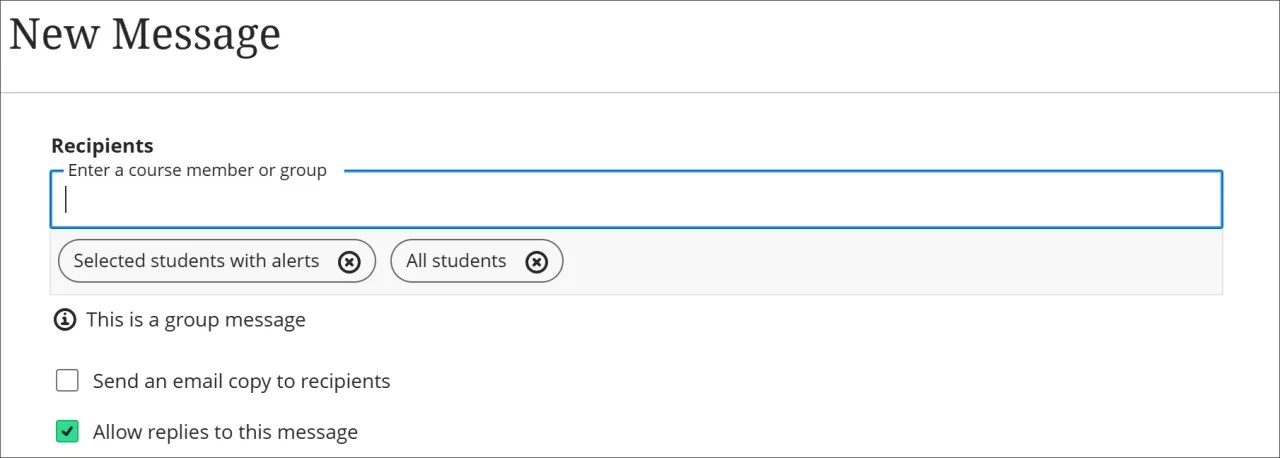Click the "Allow replies to this message" label
This screenshot has width=1280, height=458.
pos(225,432)
